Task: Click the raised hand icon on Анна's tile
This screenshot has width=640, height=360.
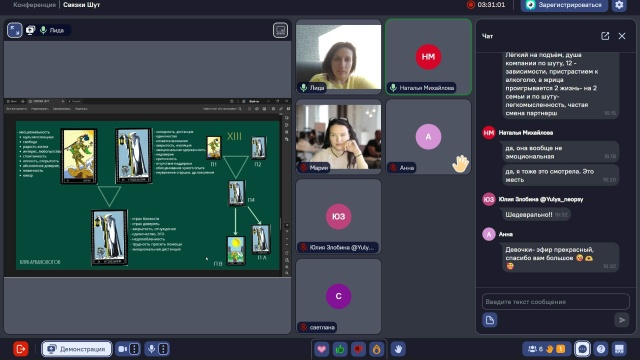Action: click(x=460, y=163)
